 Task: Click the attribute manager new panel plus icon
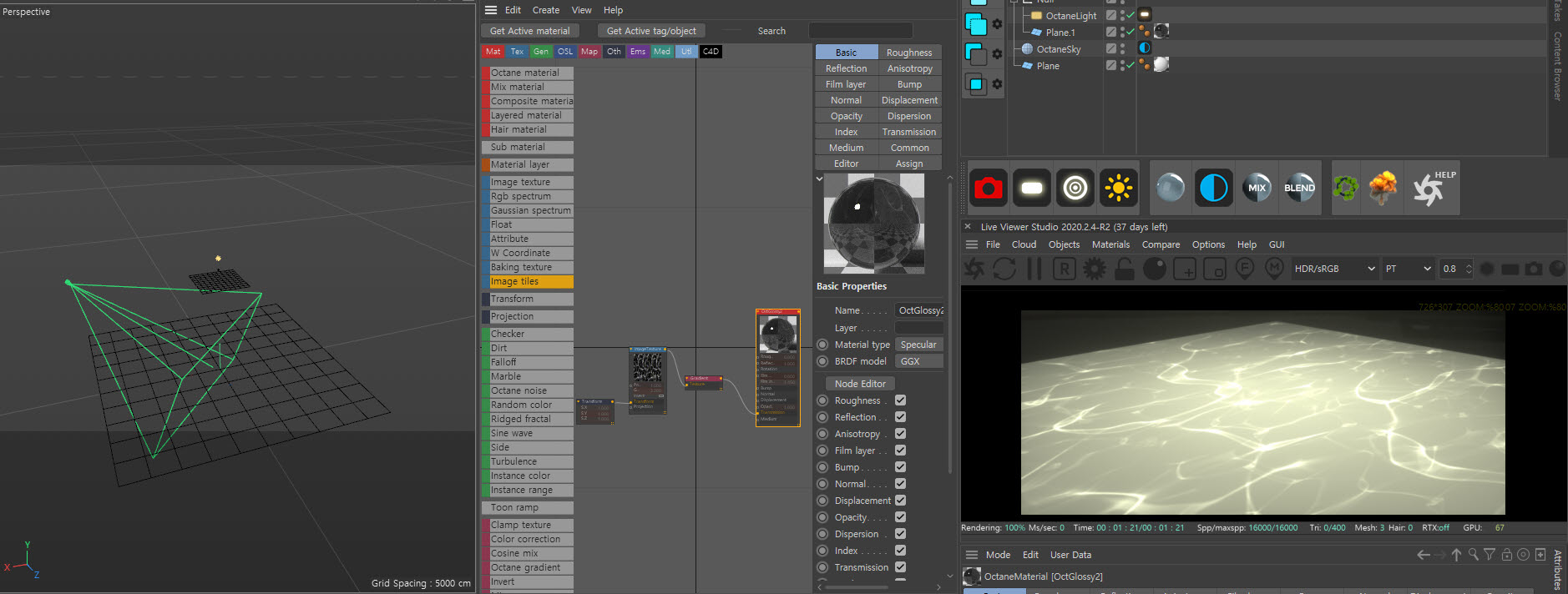(1540, 555)
